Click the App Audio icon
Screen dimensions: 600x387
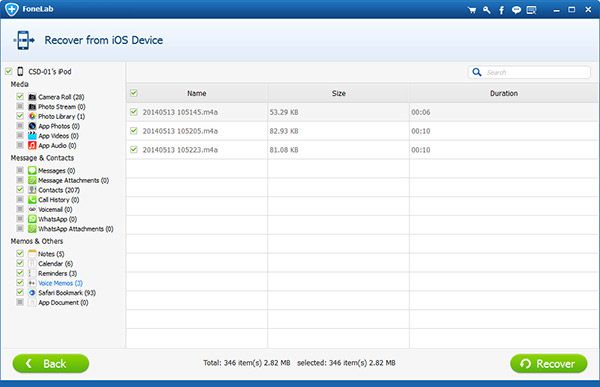pos(32,145)
